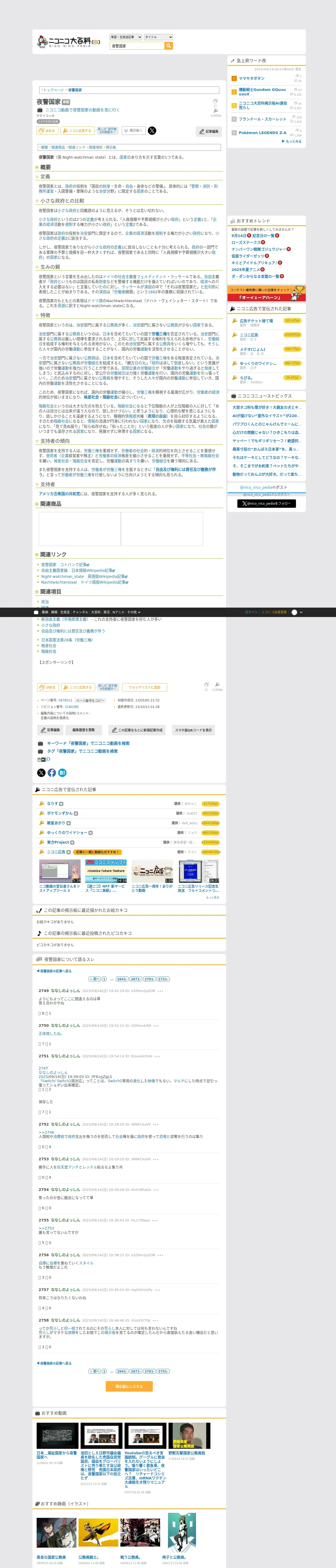Collapse the 関連項目 section heading toggle
The width and height of the screenshot is (336, 1568).
click(37, 592)
